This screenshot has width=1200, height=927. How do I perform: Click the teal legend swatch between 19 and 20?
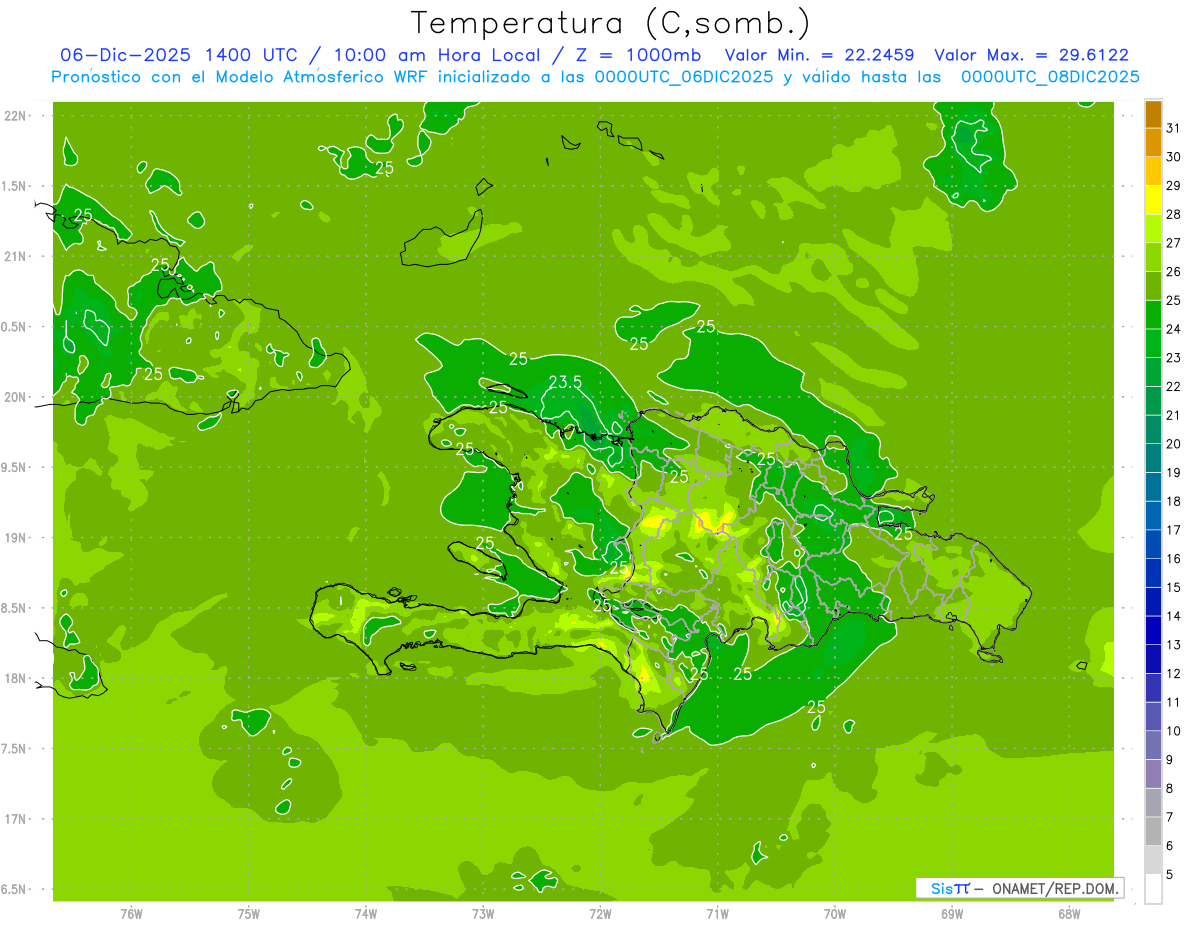(x=1153, y=459)
